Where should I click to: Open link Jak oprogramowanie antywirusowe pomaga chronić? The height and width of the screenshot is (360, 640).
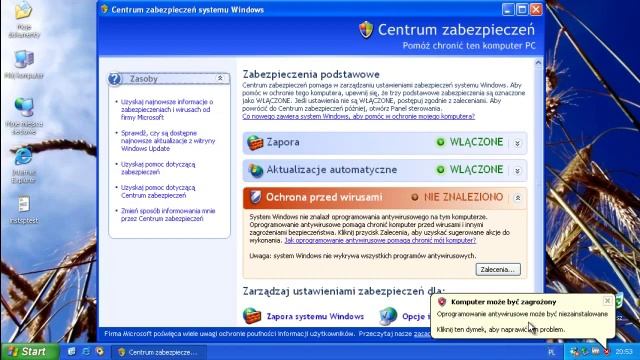pyautogui.click(x=380, y=240)
